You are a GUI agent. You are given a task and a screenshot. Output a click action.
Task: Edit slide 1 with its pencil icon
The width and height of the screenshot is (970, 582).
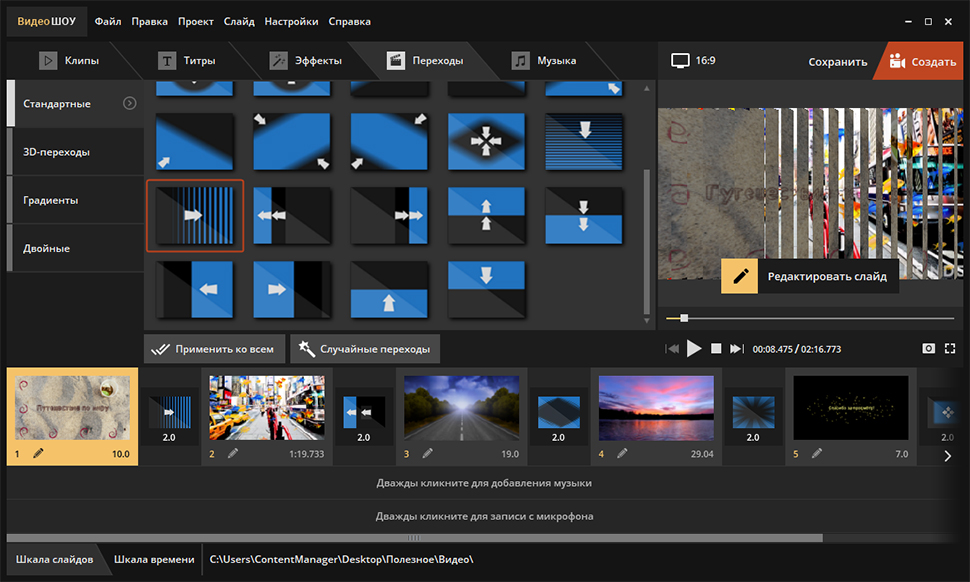[38, 453]
